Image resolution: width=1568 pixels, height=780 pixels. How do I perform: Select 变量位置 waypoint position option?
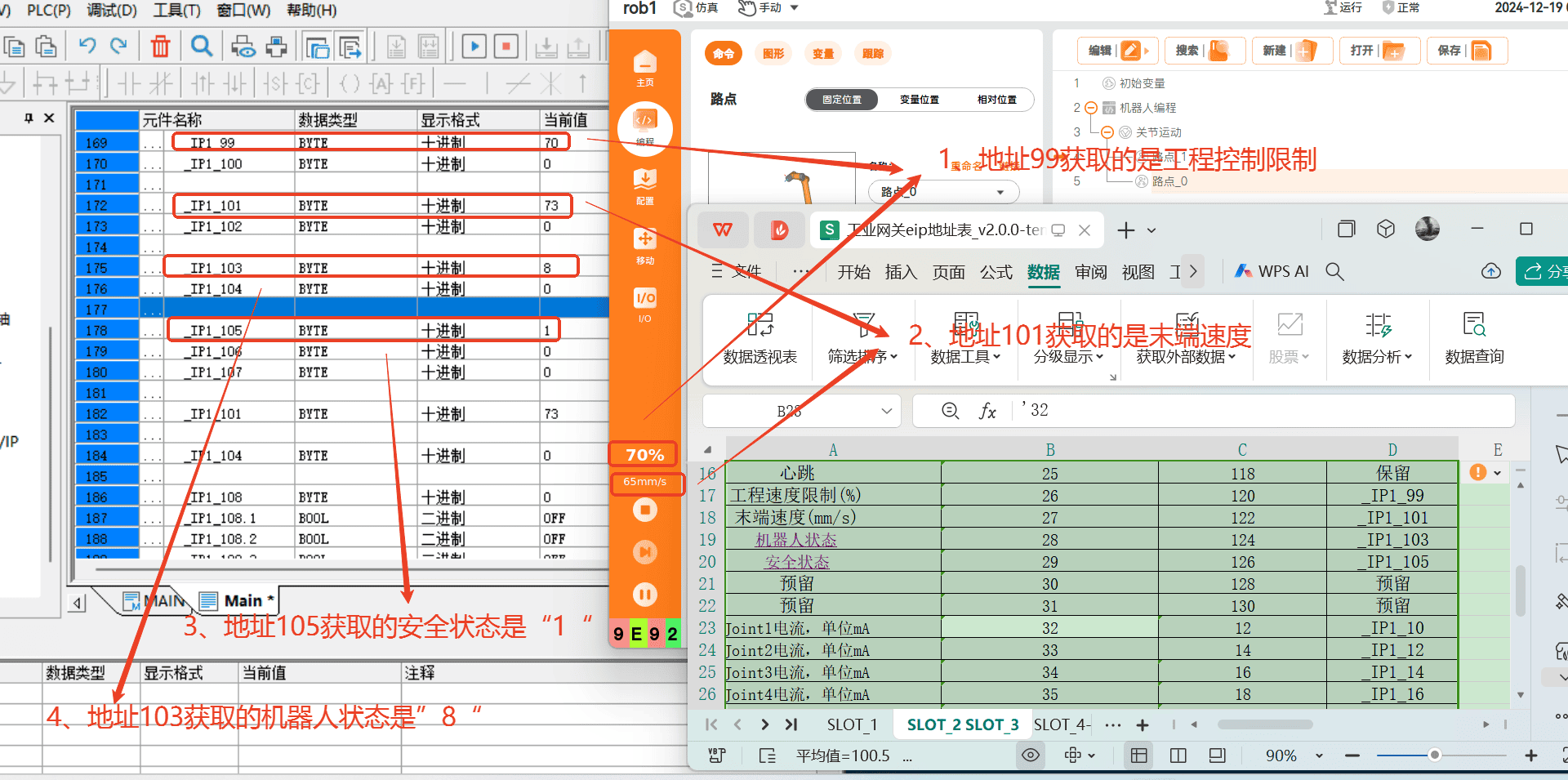click(919, 100)
